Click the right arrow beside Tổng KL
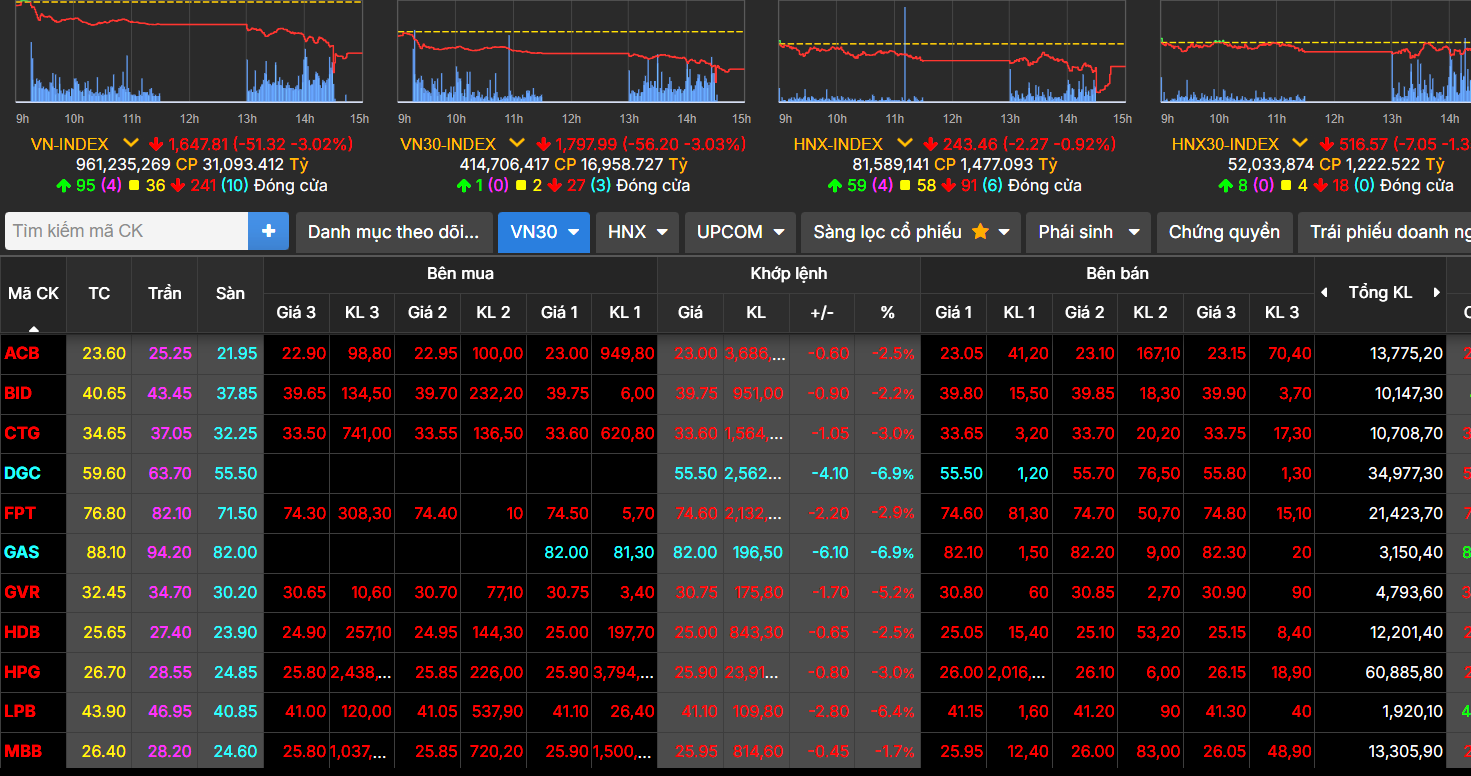Image resolution: width=1471 pixels, height=776 pixels. [x=1437, y=293]
